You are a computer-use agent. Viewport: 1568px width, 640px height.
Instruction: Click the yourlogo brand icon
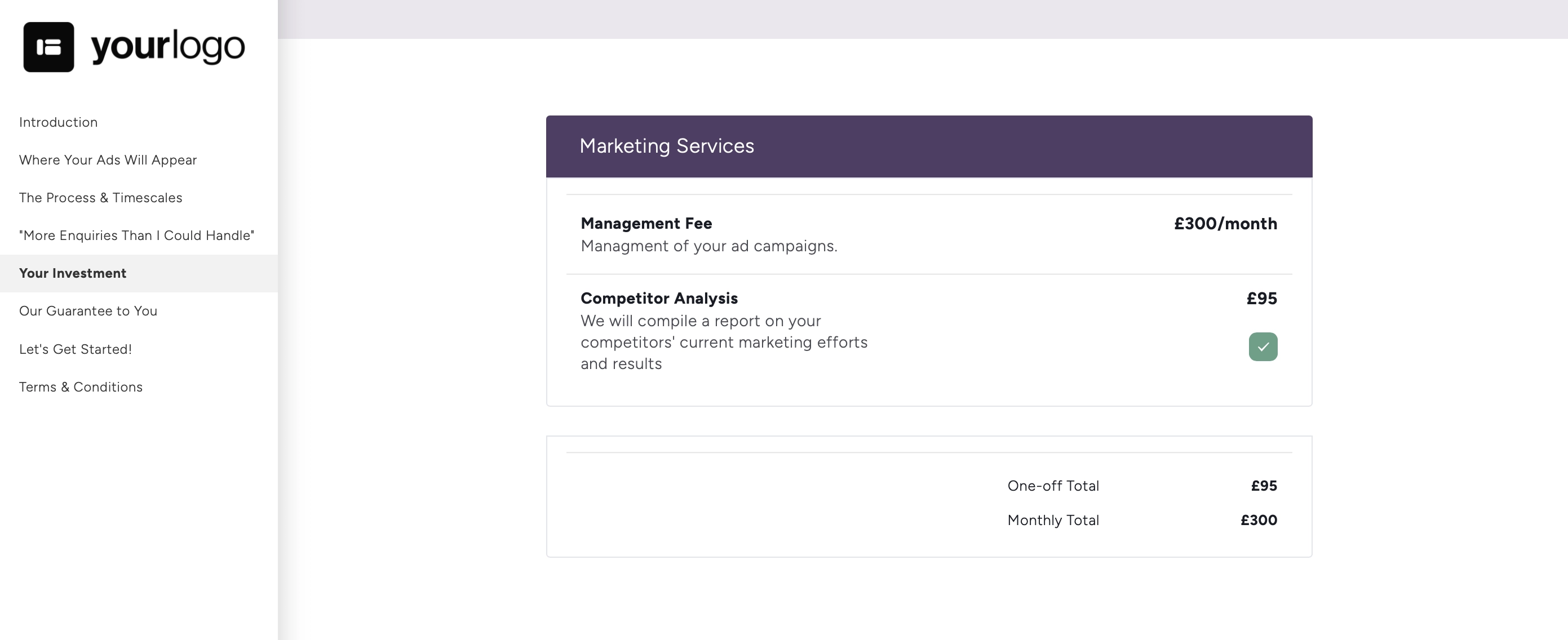coord(48,47)
